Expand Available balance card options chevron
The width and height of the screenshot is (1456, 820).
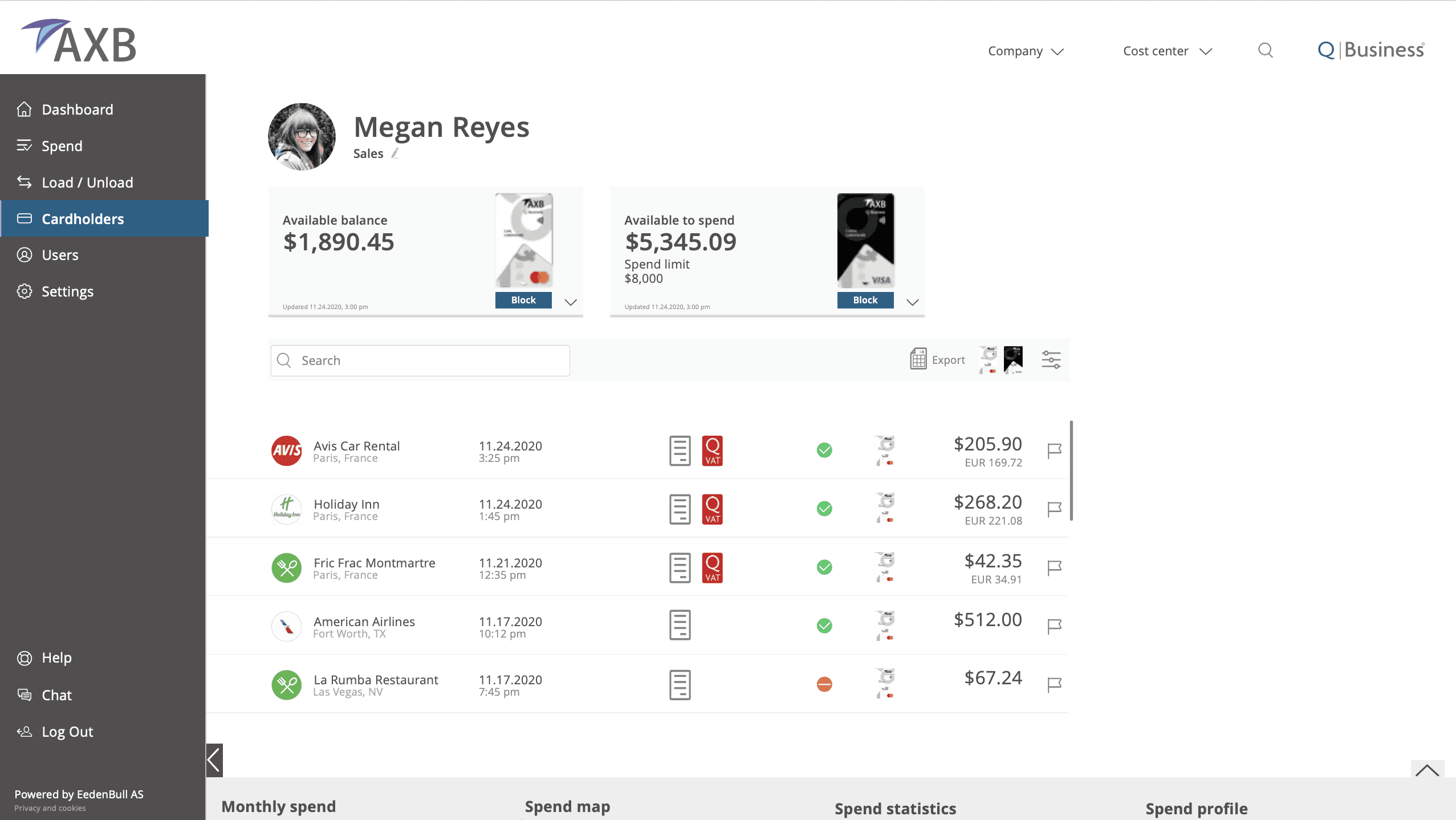coord(571,302)
